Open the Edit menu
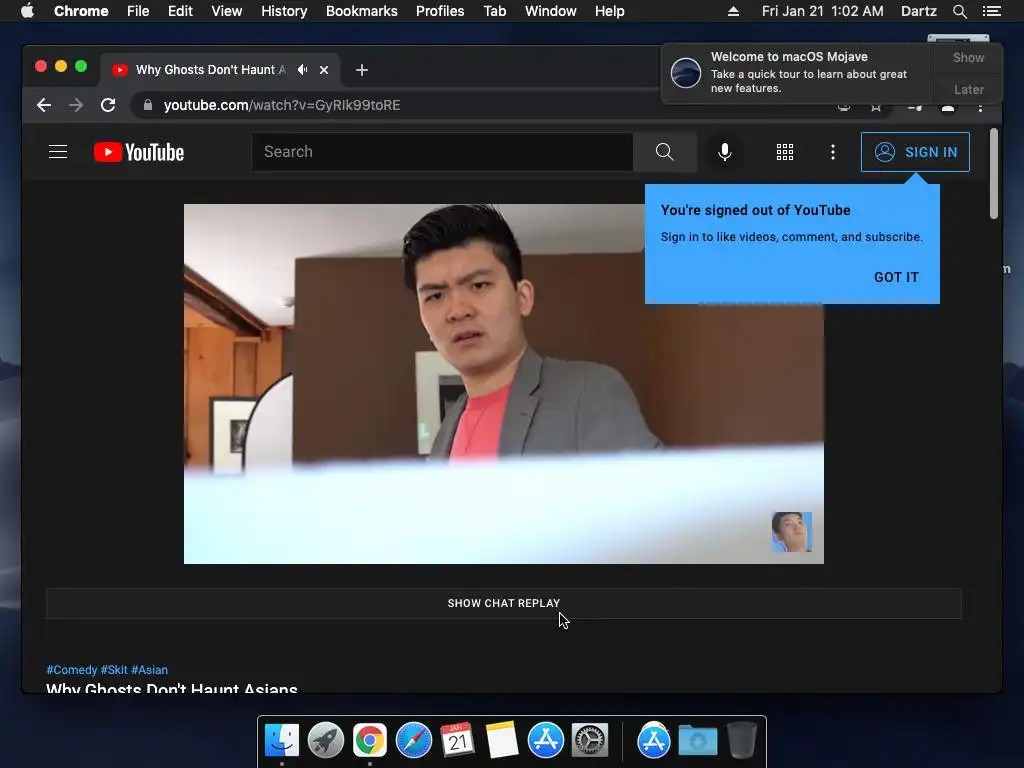The image size is (1024, 768). coord(180,11)
